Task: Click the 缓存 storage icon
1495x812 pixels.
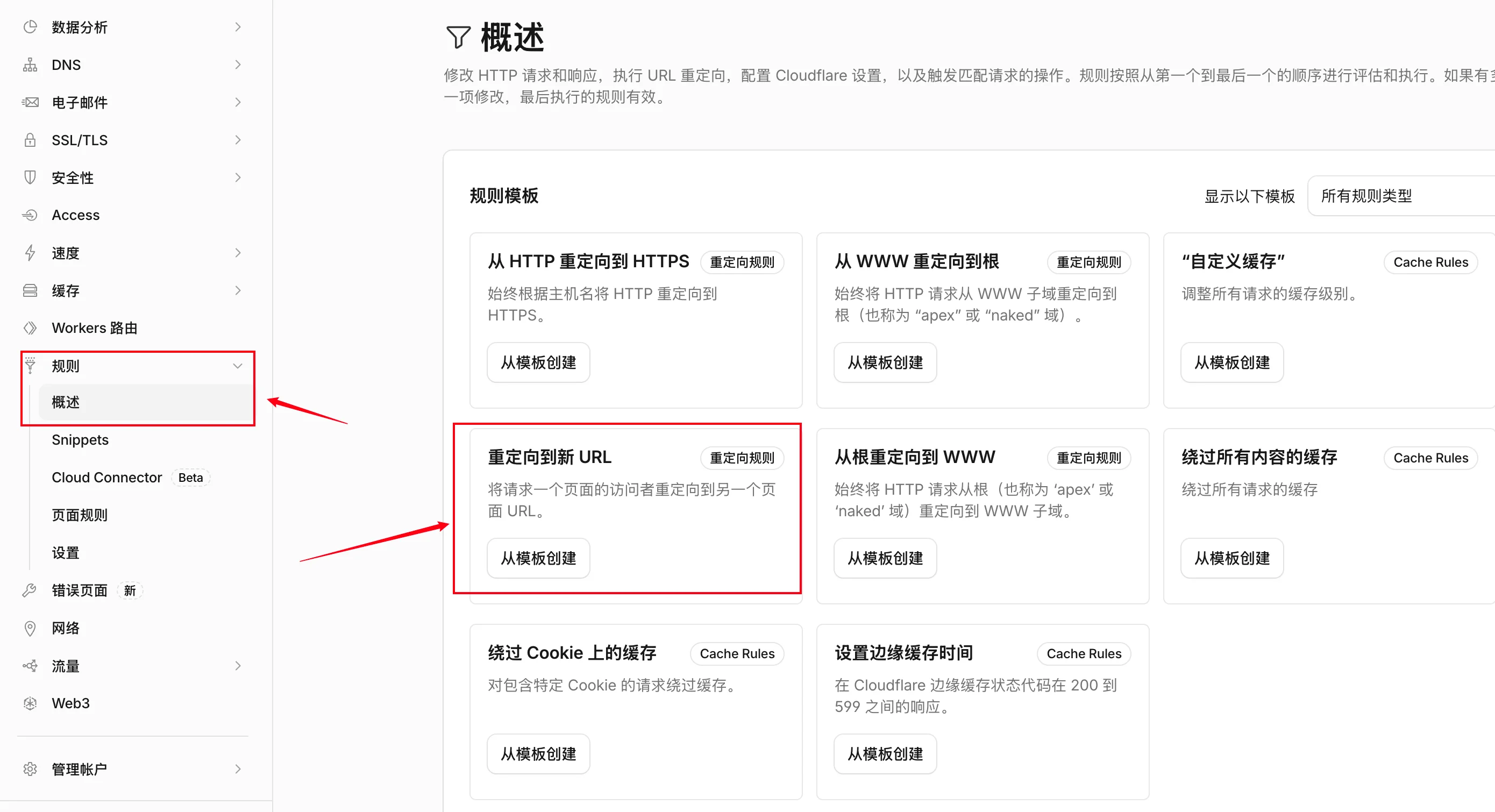Action: [30, 290]
